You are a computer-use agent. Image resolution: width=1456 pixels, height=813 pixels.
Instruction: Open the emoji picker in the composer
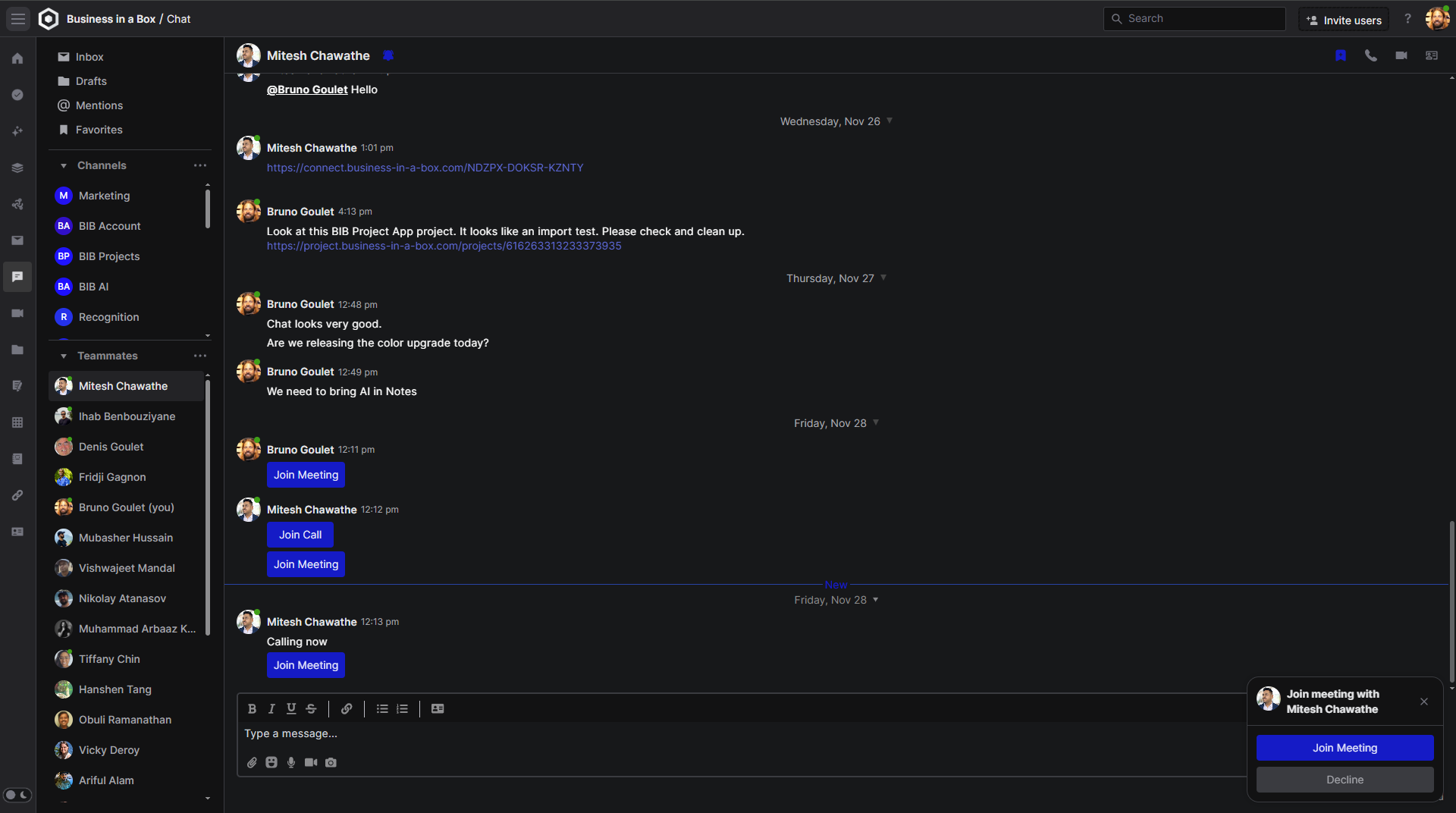pos(271,762)
